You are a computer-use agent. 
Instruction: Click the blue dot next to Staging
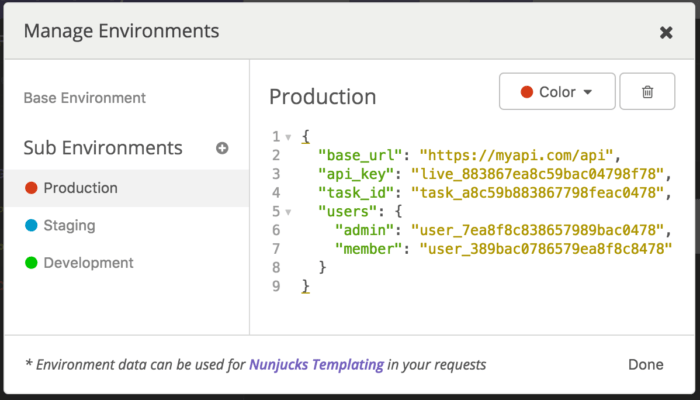[31, 225]
